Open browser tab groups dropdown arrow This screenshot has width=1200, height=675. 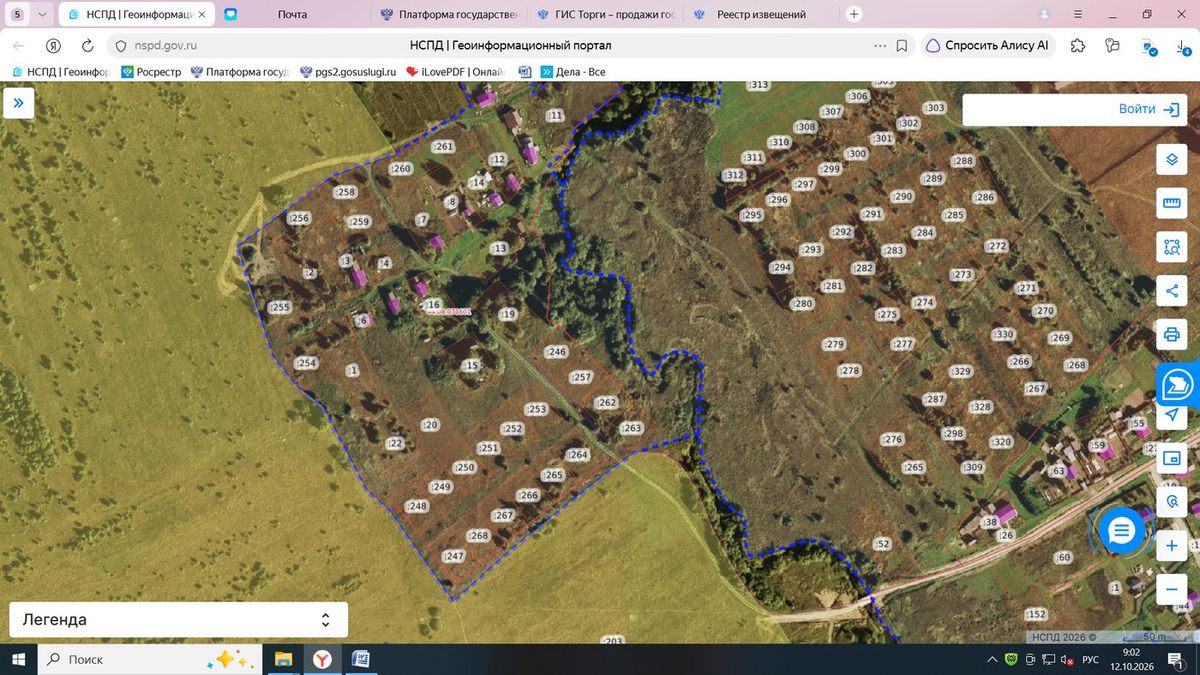point(41,15)
